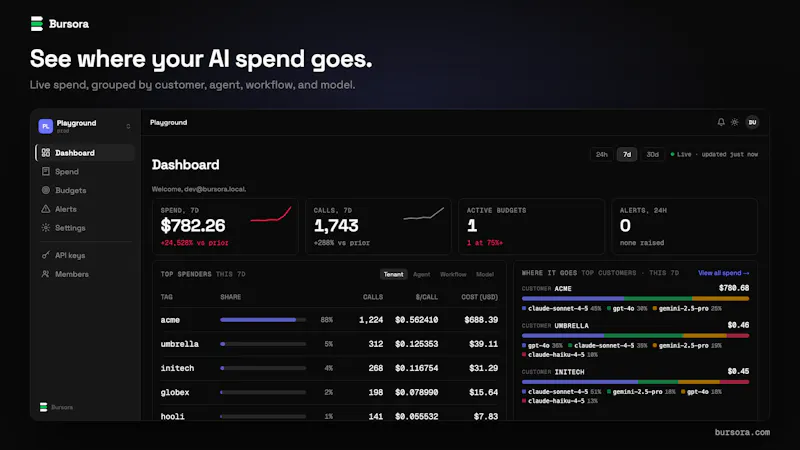Open the BU user avatar menu
The image size is (800, 450).
(752, 122)
